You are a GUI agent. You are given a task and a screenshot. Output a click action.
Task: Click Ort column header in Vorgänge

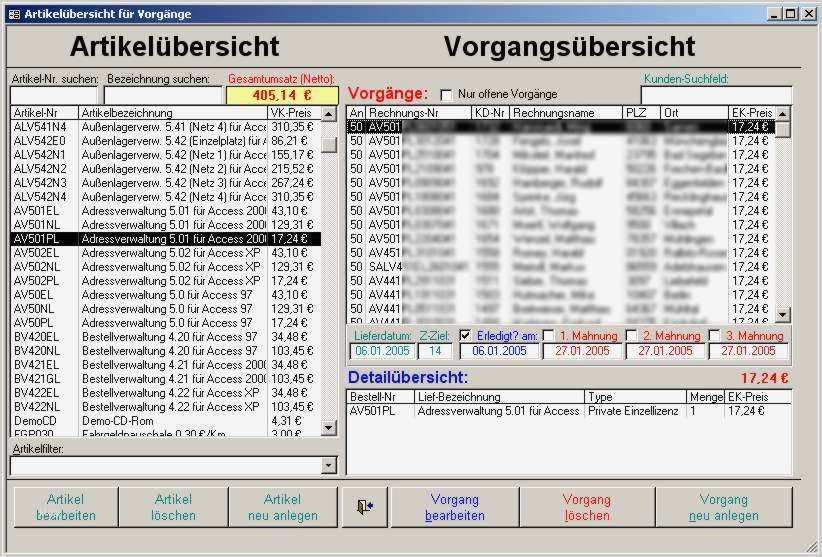pos(694,113)
